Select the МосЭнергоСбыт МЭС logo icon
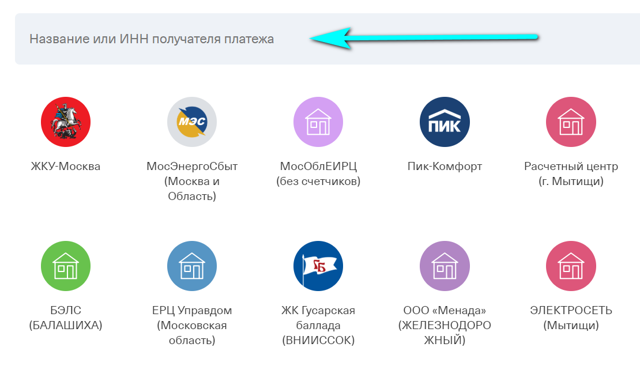 pyautogui.click(x=192, y=122)
